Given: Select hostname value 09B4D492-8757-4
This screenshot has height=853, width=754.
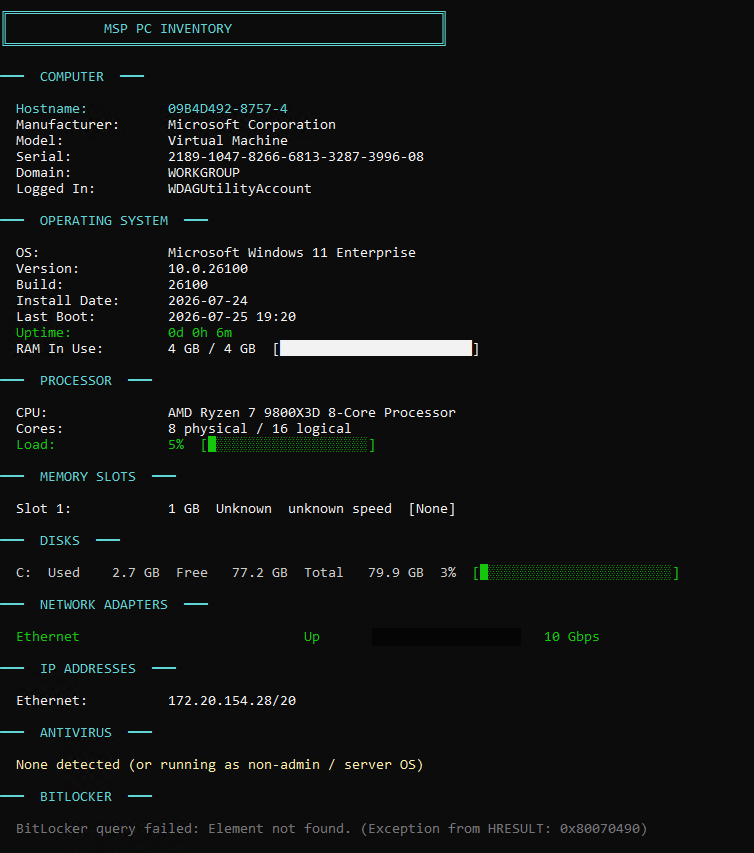Looking at the screenshot, I should tap(227, 109).
